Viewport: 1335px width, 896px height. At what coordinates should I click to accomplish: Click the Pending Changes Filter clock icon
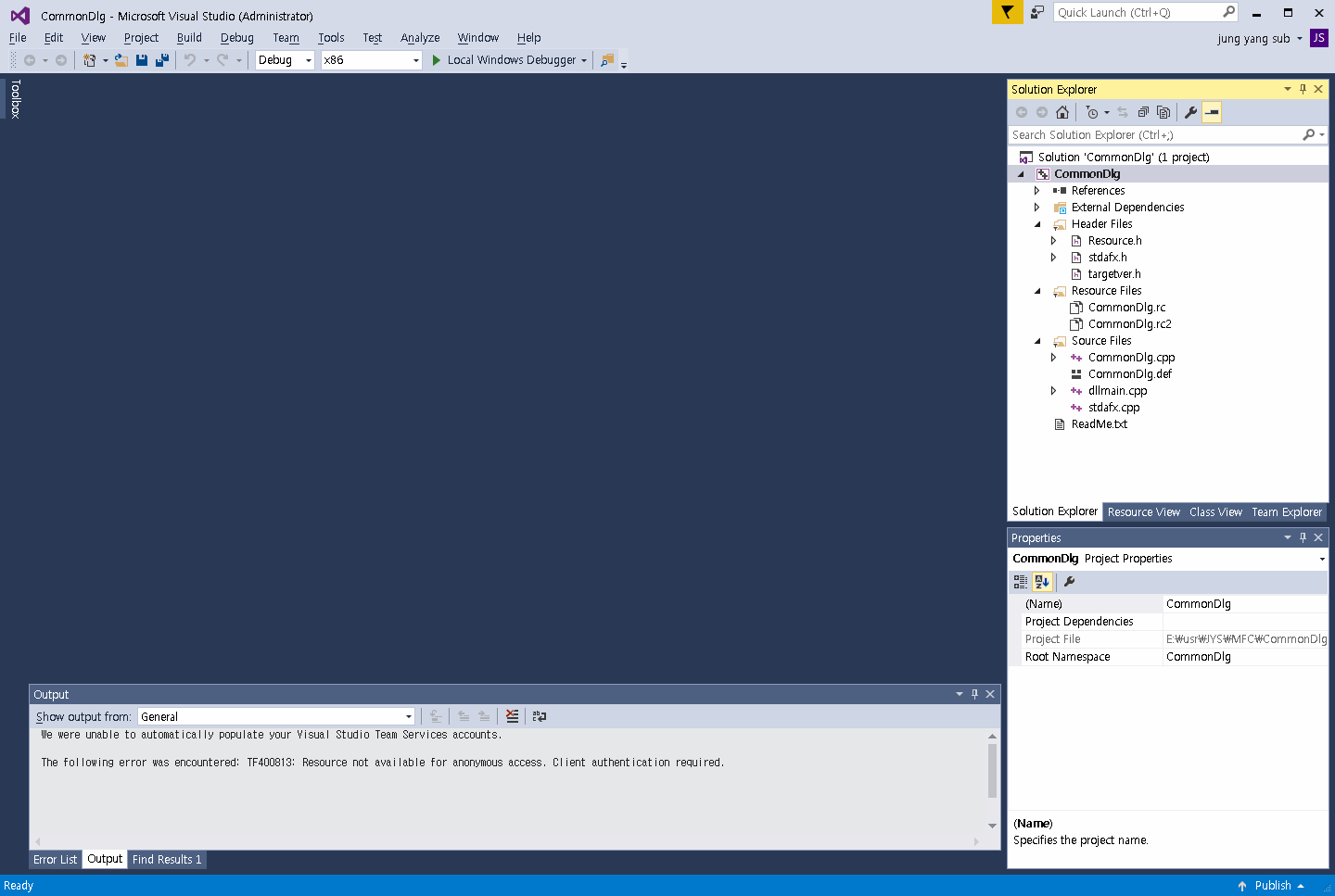(1092, 112)
